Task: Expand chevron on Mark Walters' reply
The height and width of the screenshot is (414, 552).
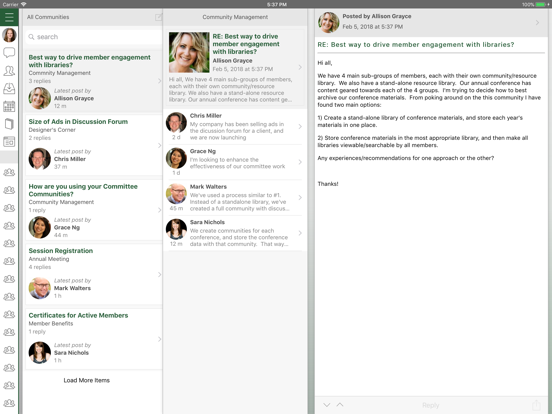Action: [300, 197]
